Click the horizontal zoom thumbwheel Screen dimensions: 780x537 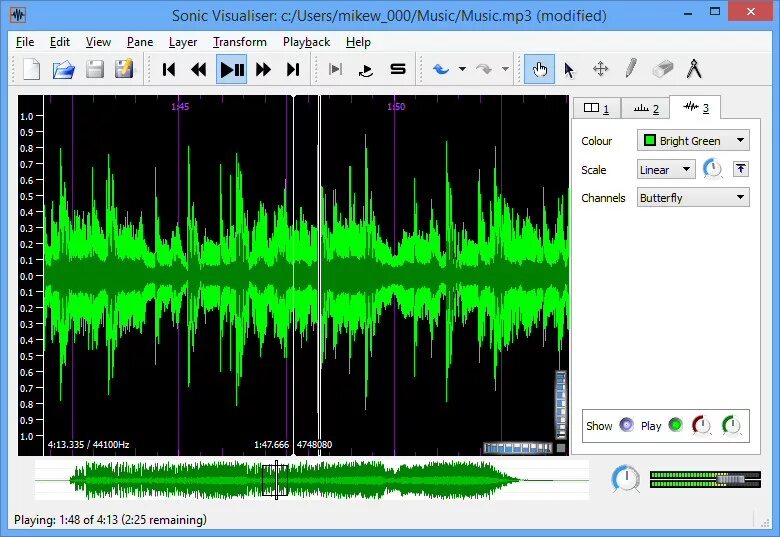518,448
